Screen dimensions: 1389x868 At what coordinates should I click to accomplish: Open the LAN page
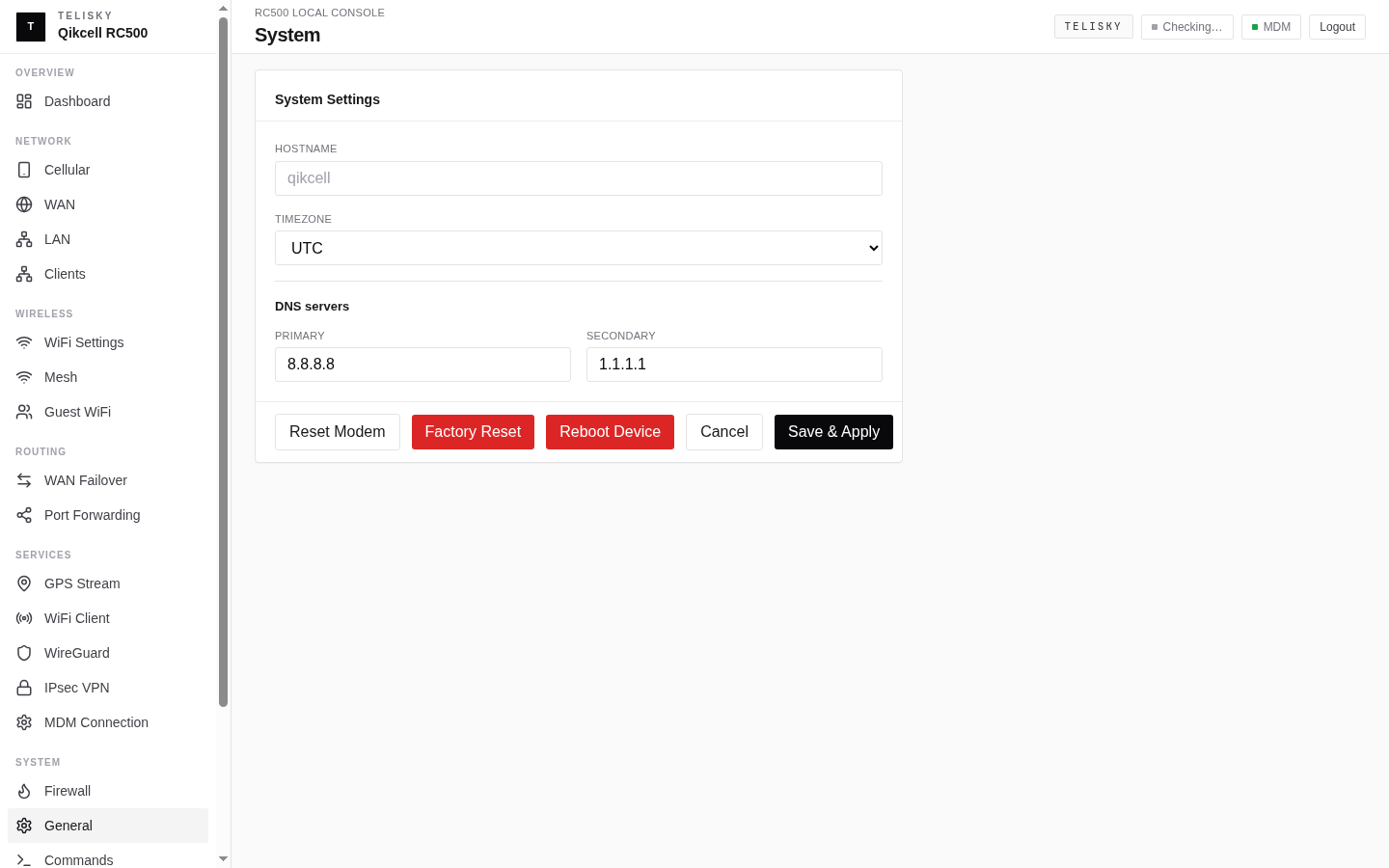[x=108, y=239]
